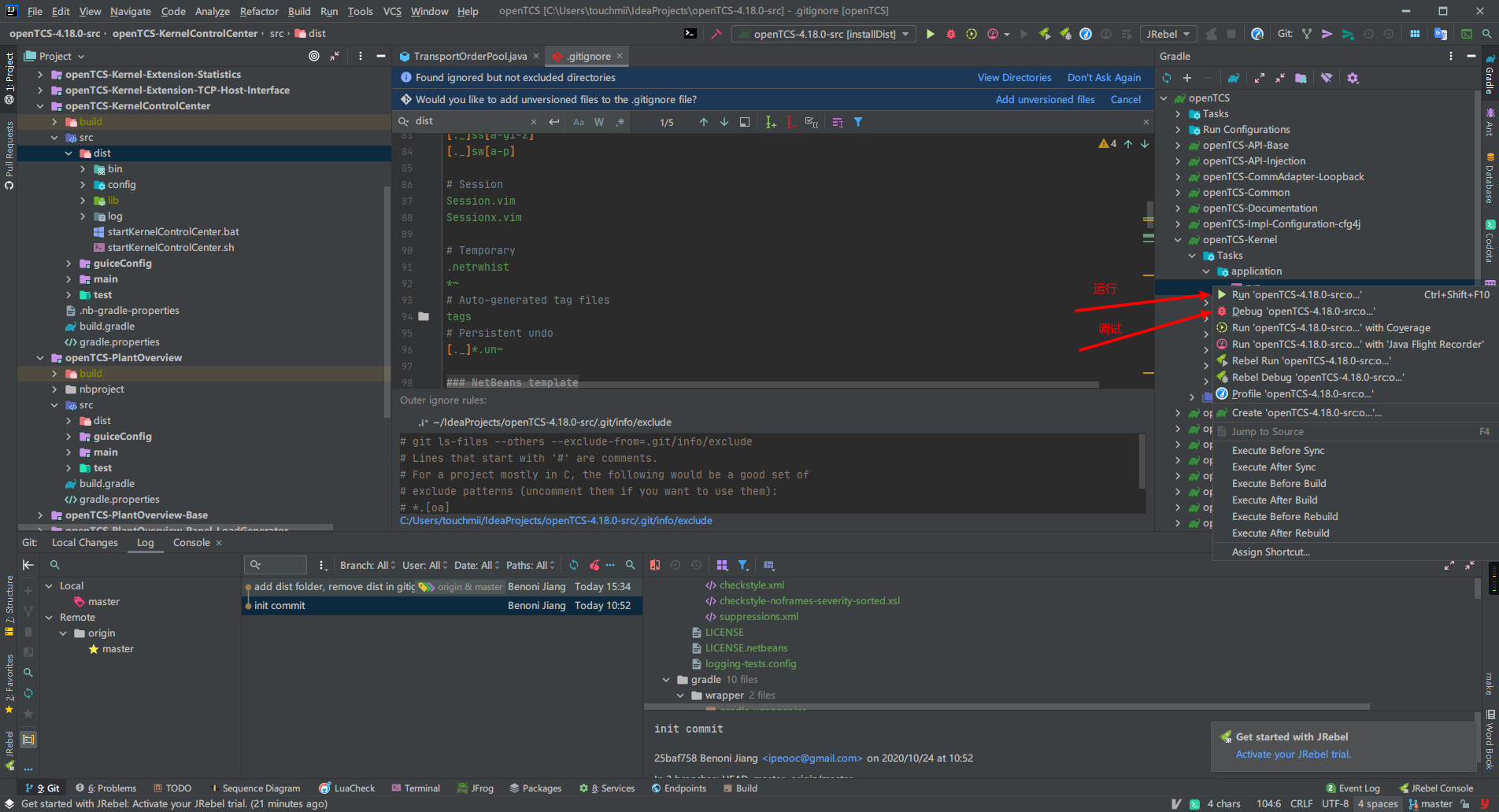This screenshot has width=1499, height=812.
Task: Start debugging with the red bug icon in the main toolbar
Action: [x=951, y=34]
